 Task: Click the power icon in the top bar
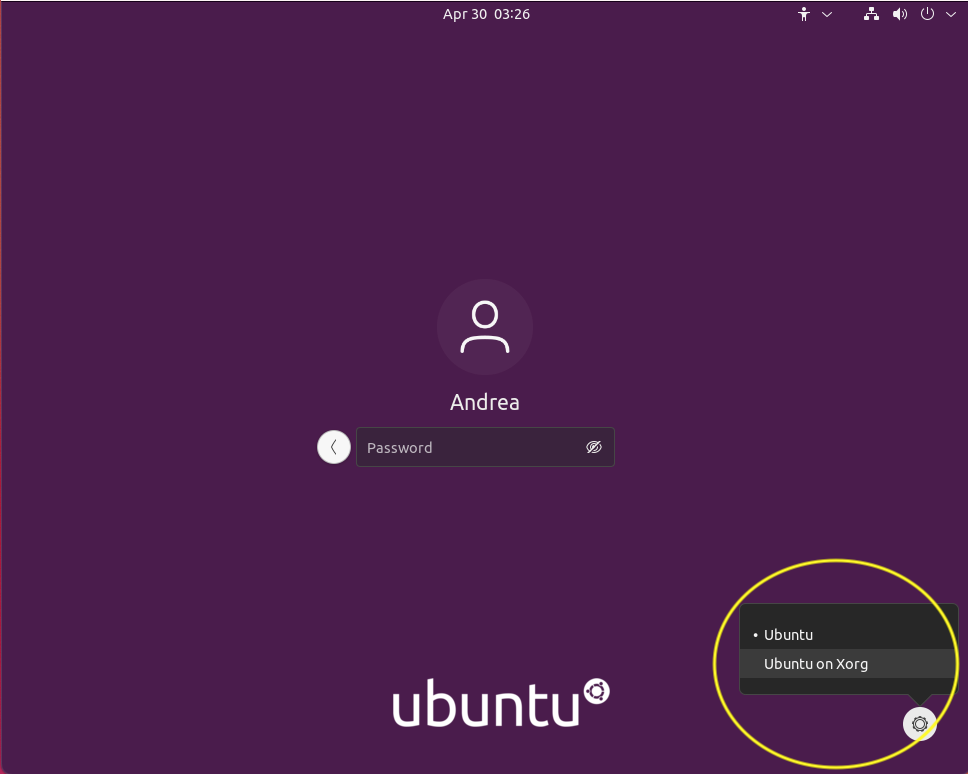pyautogui.click(x=926, y=14)
